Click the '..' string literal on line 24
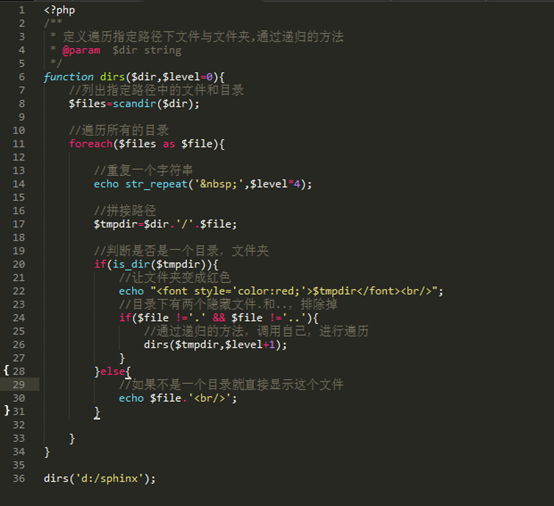This screenshot has height=506, width=554. pos(294,318)
